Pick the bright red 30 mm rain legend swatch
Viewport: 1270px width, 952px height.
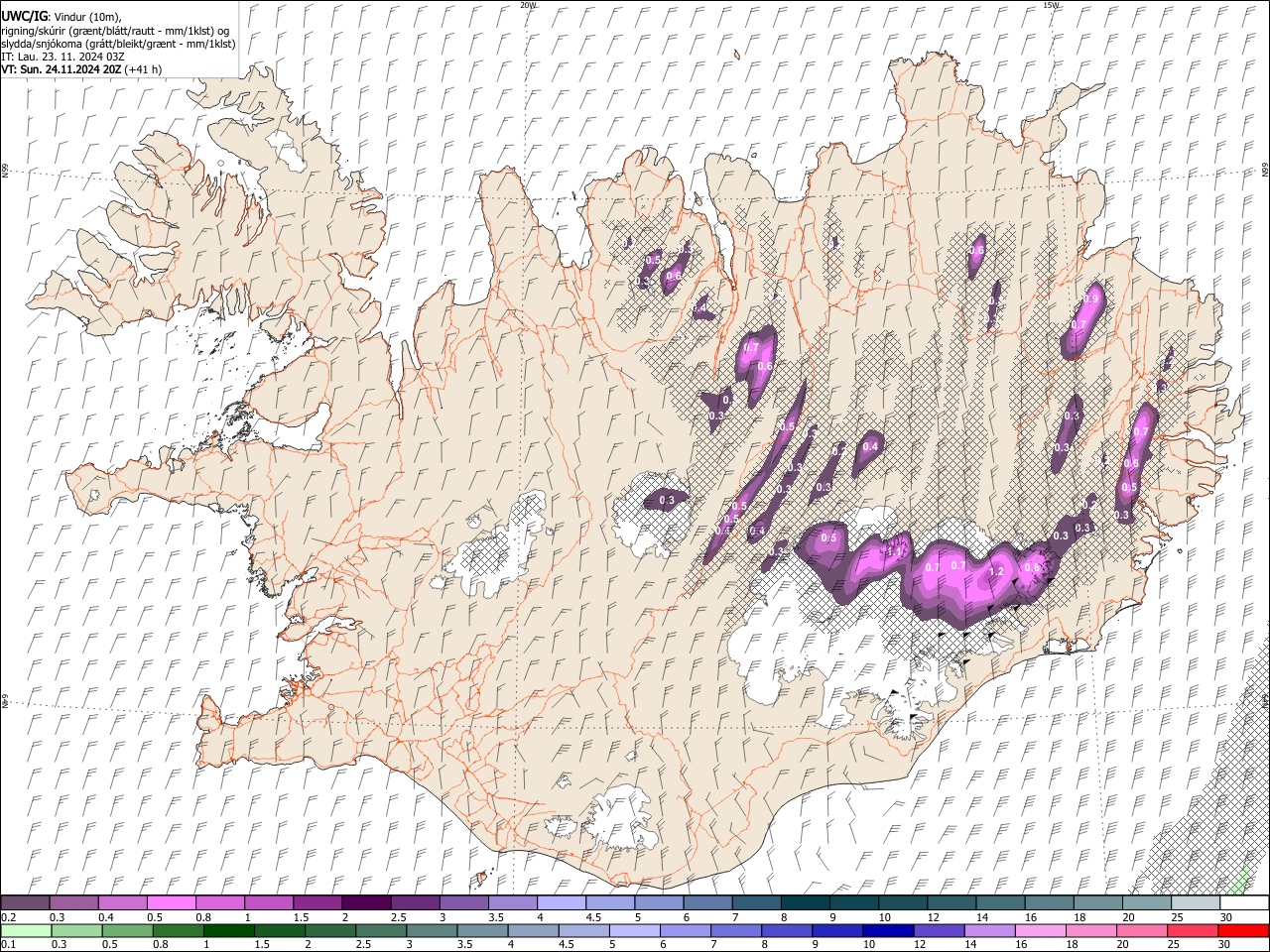(x=1243, y=930)
